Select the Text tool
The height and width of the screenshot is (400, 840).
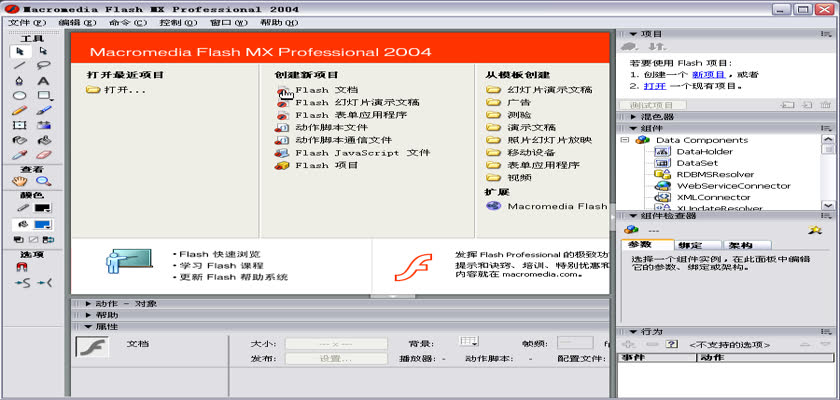click(x=43, y=81)
